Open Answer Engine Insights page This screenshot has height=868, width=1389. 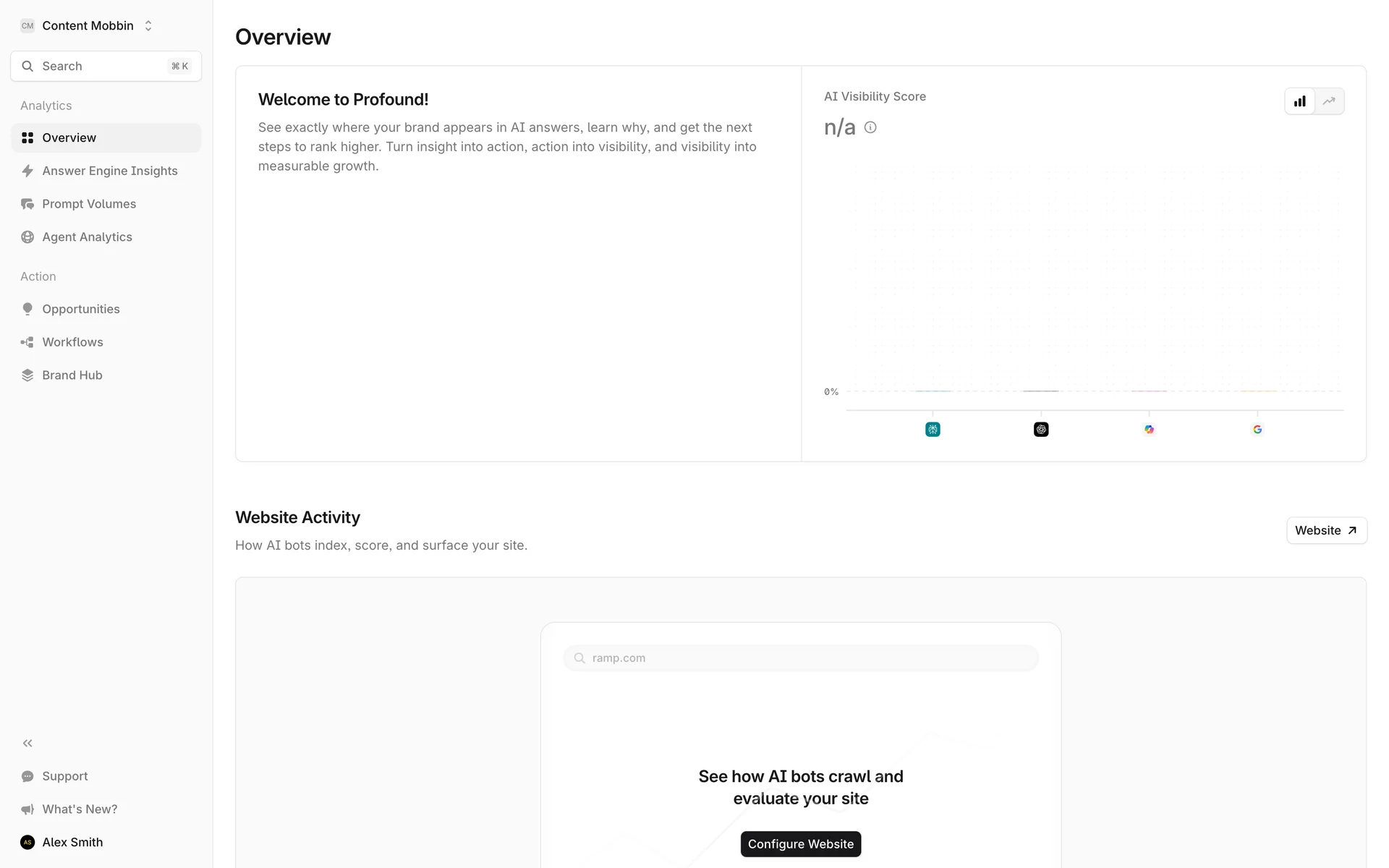tap(110, 171)
